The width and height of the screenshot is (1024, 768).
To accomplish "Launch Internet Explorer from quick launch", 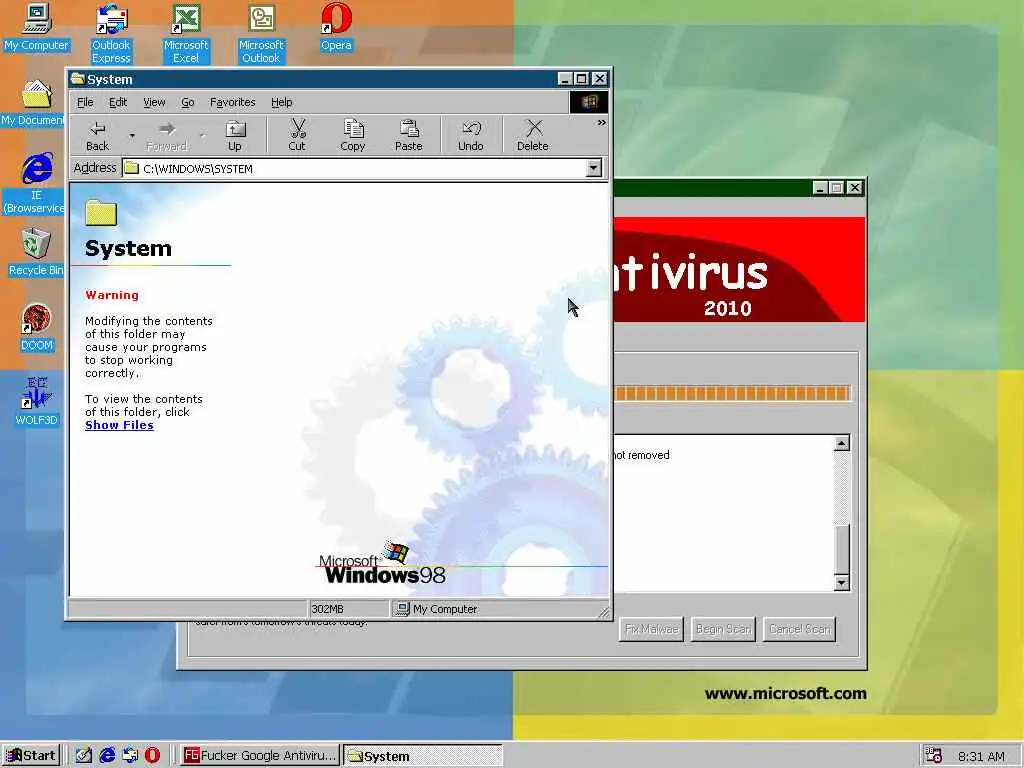I will (107, 756).
